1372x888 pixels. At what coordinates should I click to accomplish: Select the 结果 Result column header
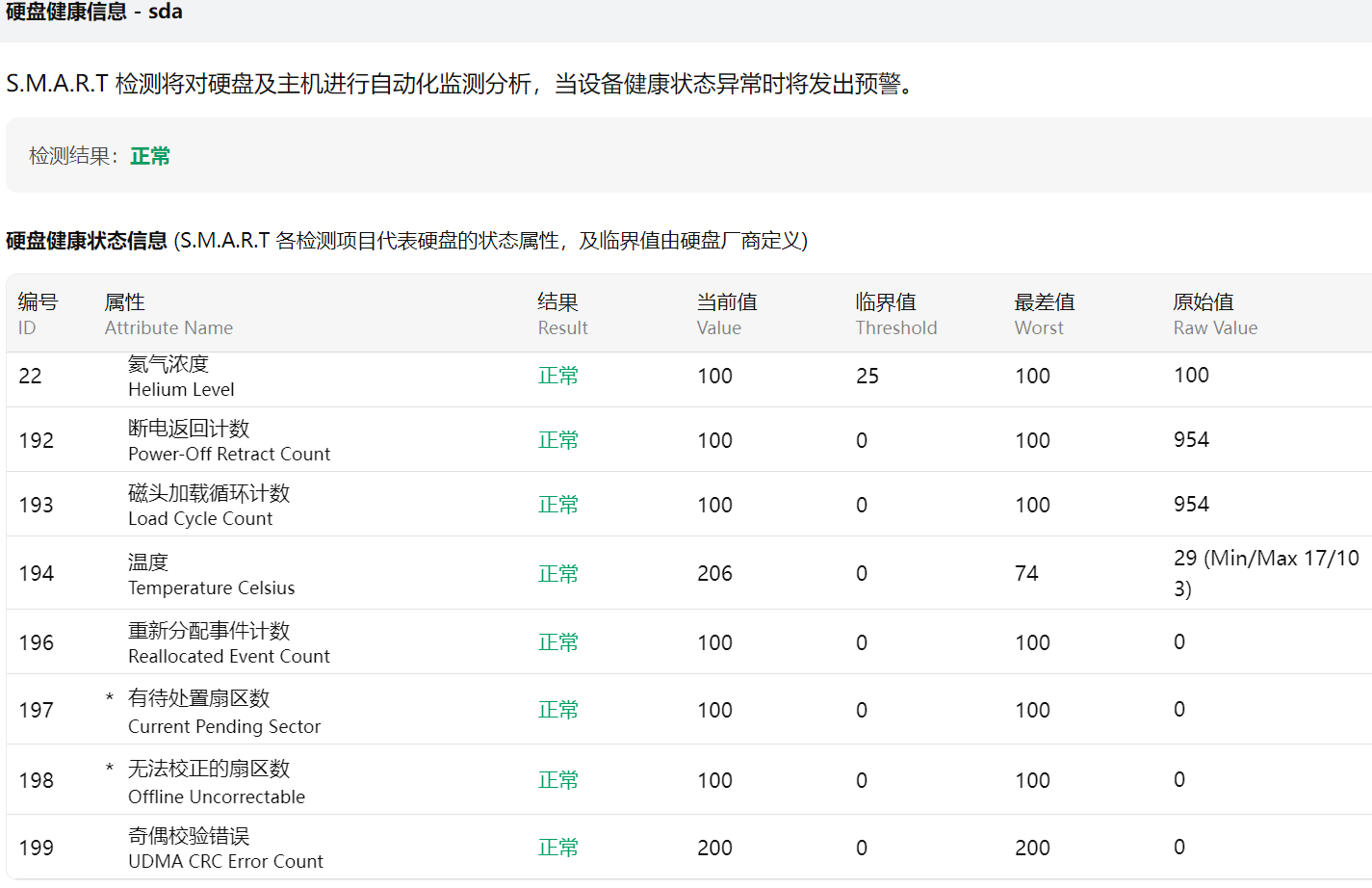point(562,314)
